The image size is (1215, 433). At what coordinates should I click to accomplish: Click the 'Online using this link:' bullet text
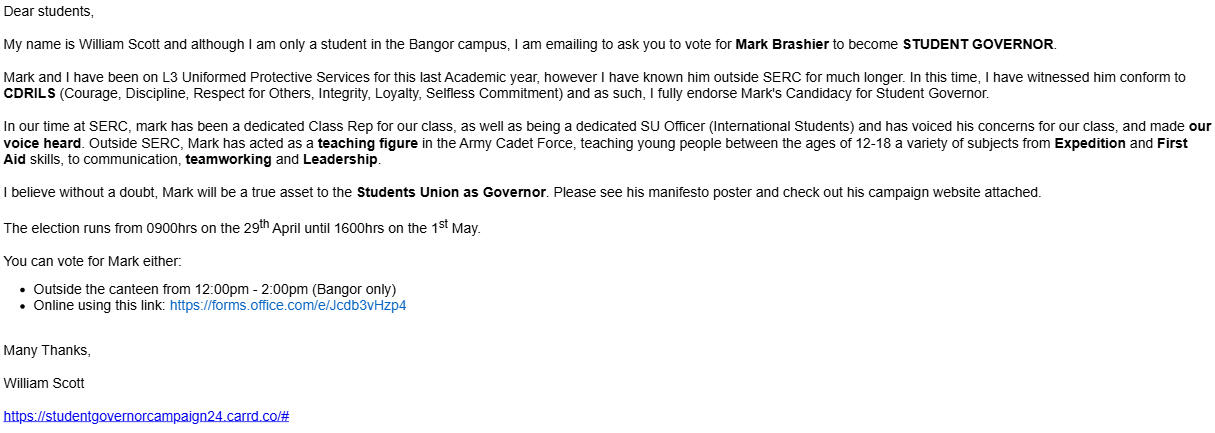click(x=100, y=305)
